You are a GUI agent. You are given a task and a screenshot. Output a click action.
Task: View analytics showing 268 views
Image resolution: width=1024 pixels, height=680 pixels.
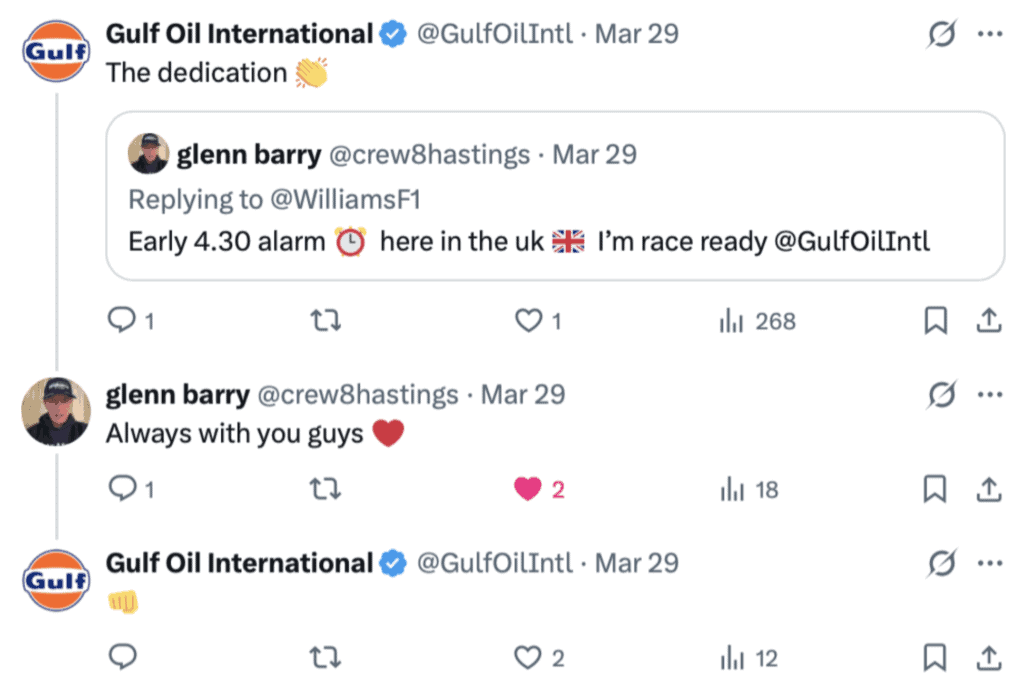pyautogui.click(x=758, y=321)
